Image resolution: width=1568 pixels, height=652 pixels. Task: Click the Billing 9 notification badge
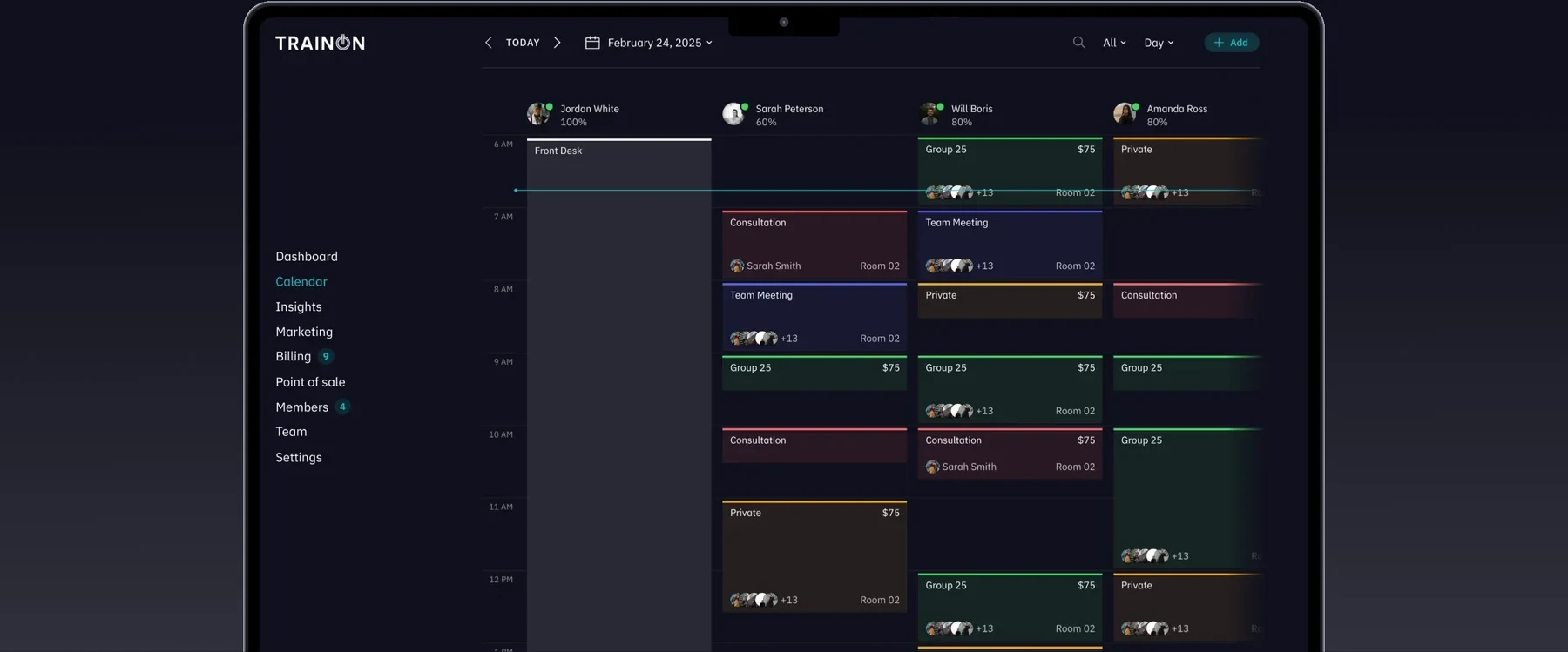[326, 356]
